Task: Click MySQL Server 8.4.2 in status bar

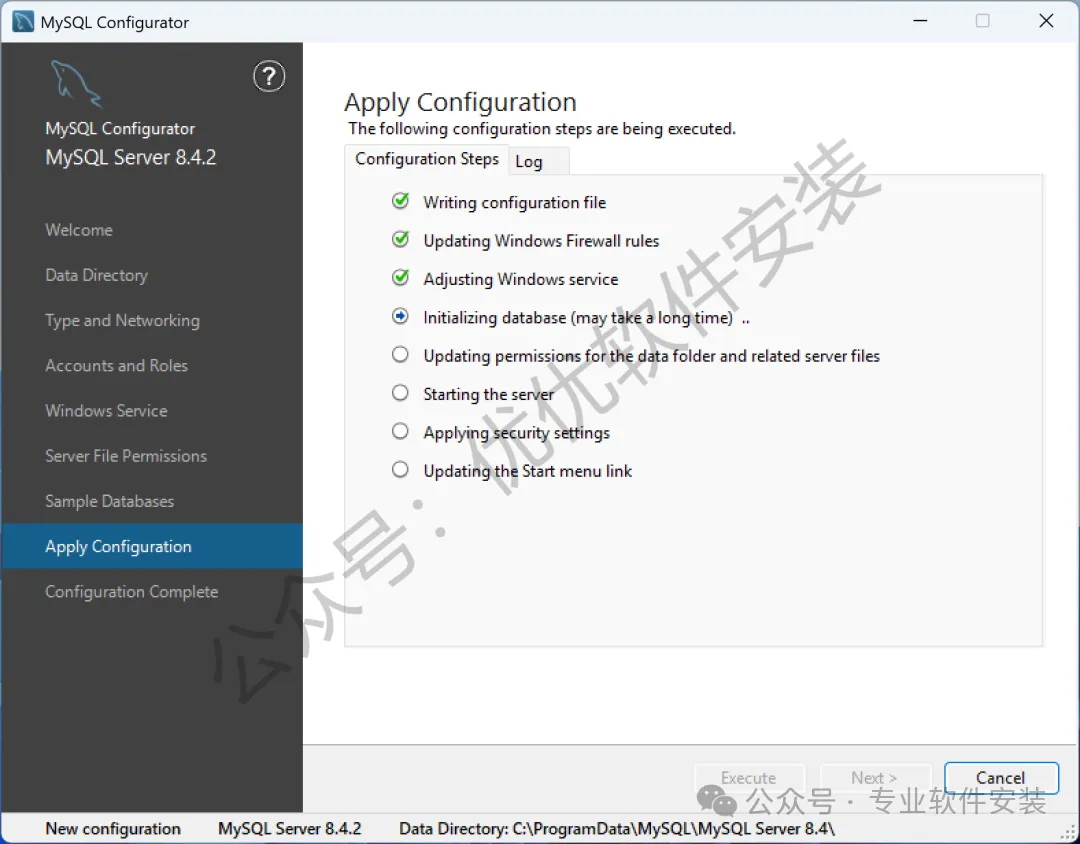Action: [289, 829]
